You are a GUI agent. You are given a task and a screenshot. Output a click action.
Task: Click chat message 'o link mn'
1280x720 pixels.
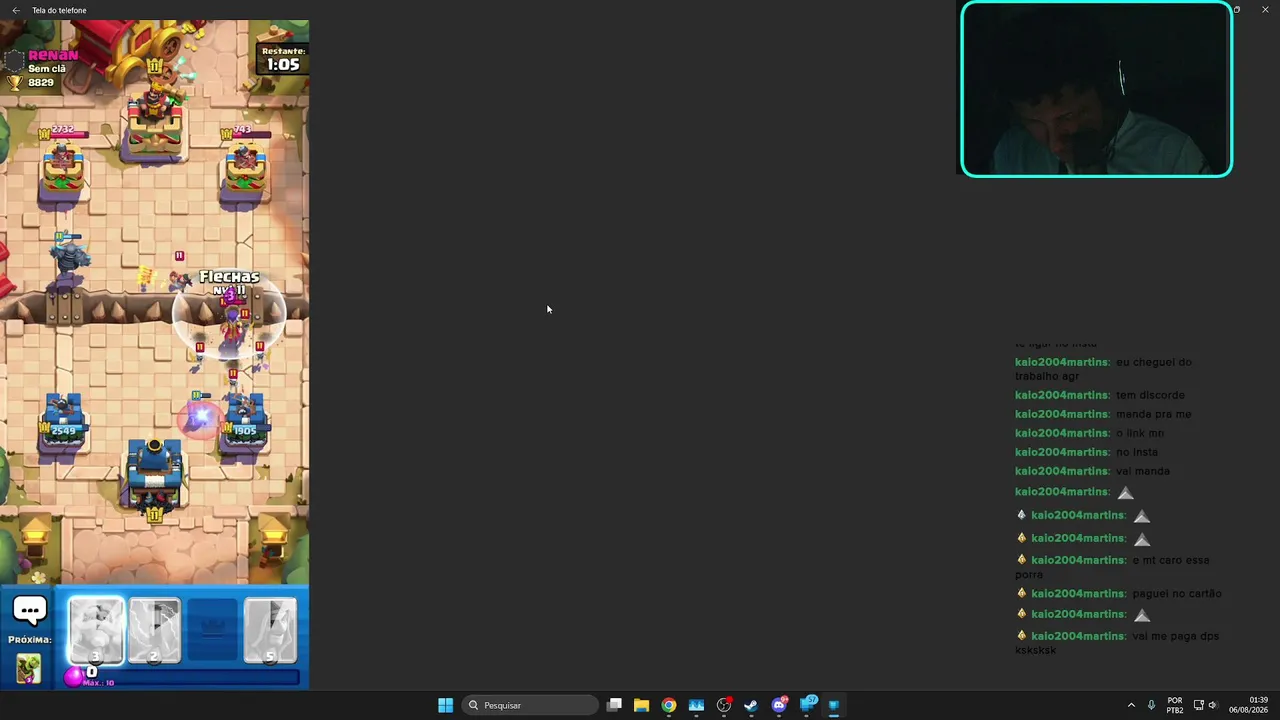point(1140,433)
